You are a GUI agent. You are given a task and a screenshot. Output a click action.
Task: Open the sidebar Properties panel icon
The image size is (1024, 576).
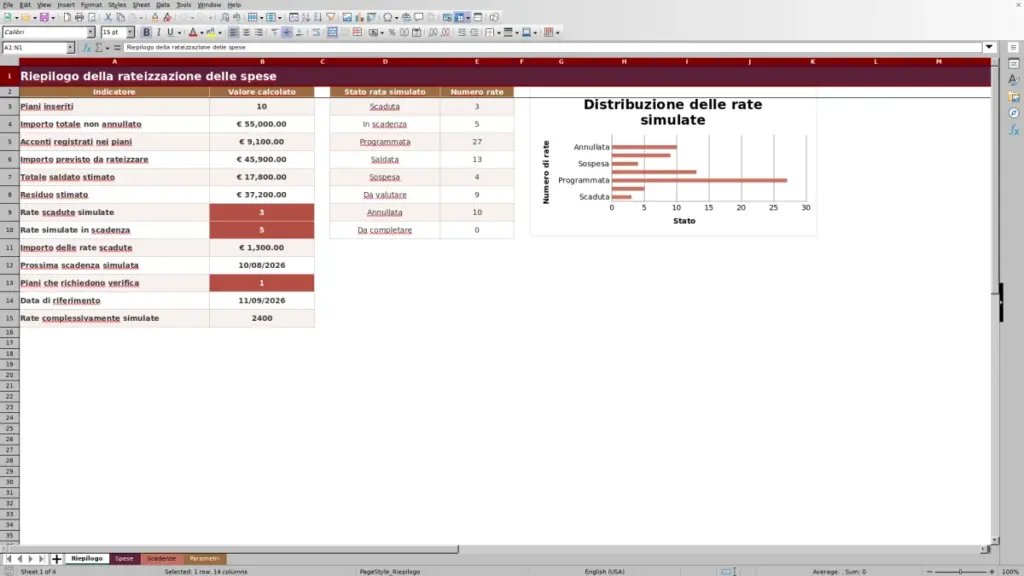coord(1014,63)
